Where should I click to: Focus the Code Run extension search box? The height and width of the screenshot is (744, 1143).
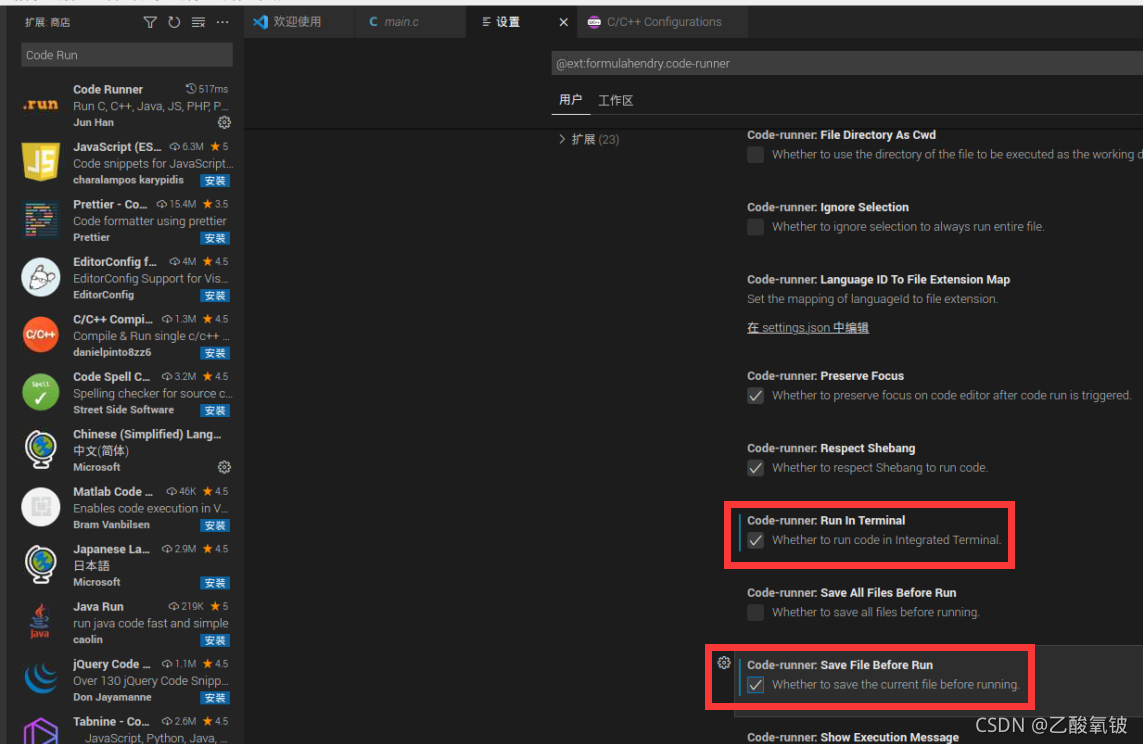[127, 55]
